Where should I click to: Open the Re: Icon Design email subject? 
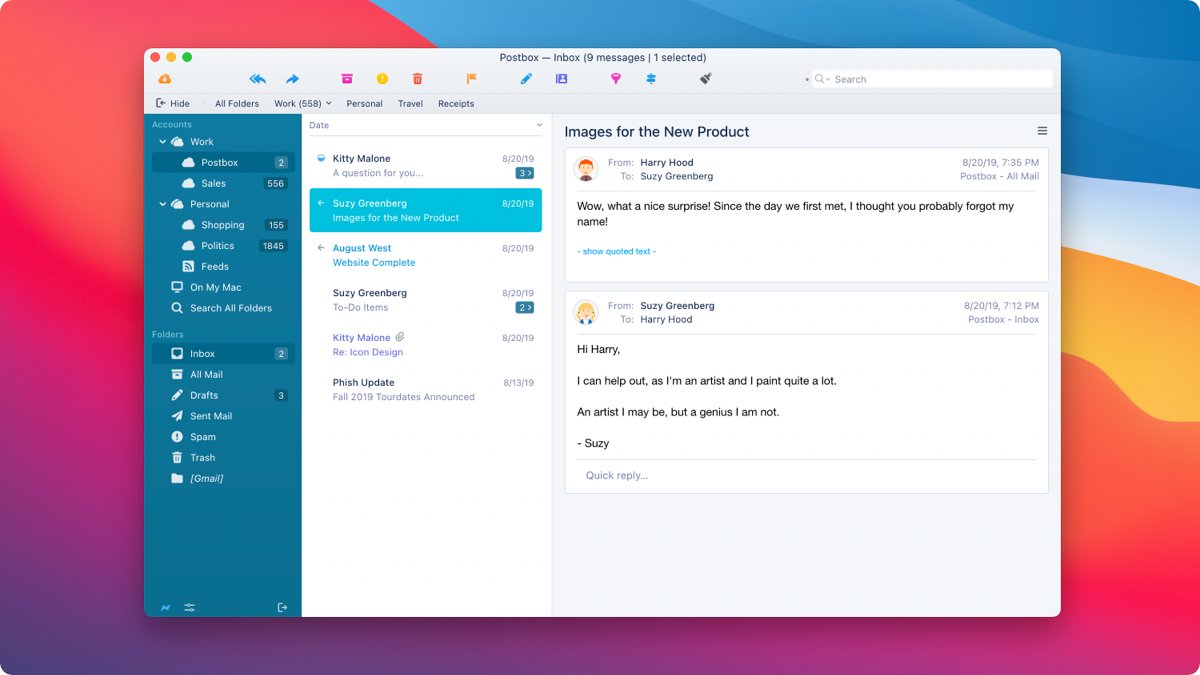click(368, 352)
